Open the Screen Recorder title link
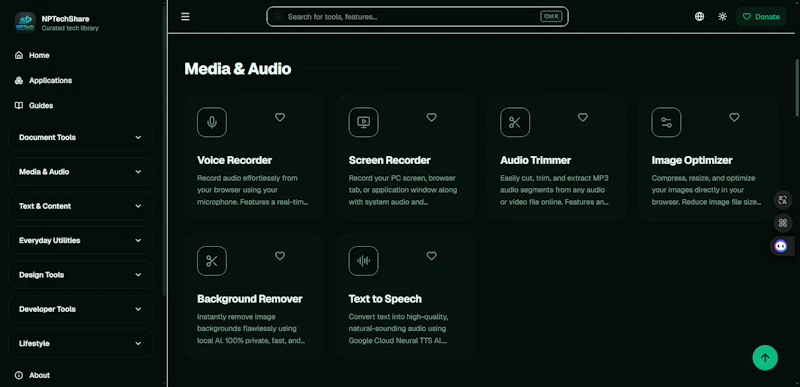800x387 pixels. pyautogui.click(x=390, y=160)
